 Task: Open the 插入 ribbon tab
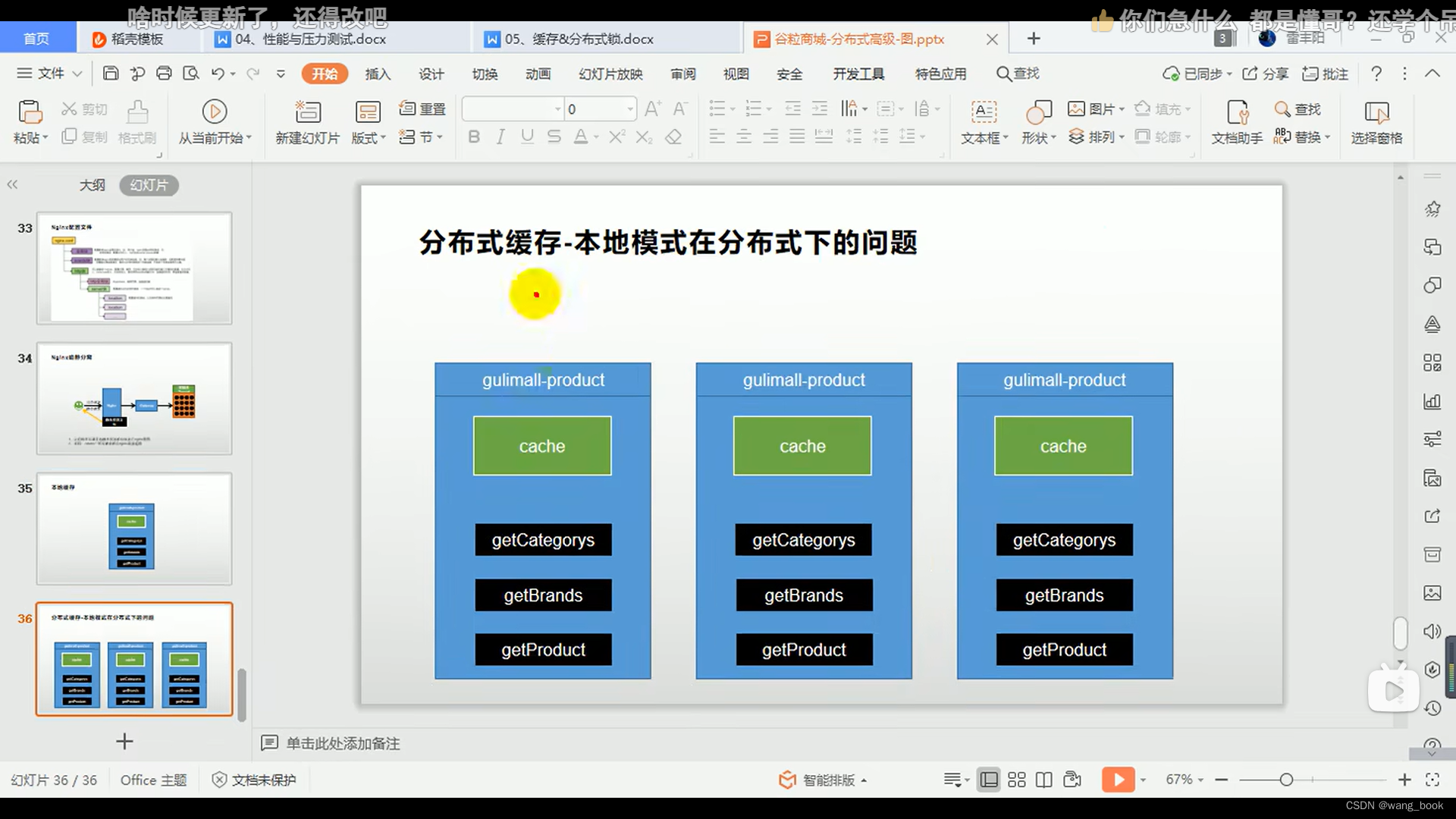click(378, 74)
